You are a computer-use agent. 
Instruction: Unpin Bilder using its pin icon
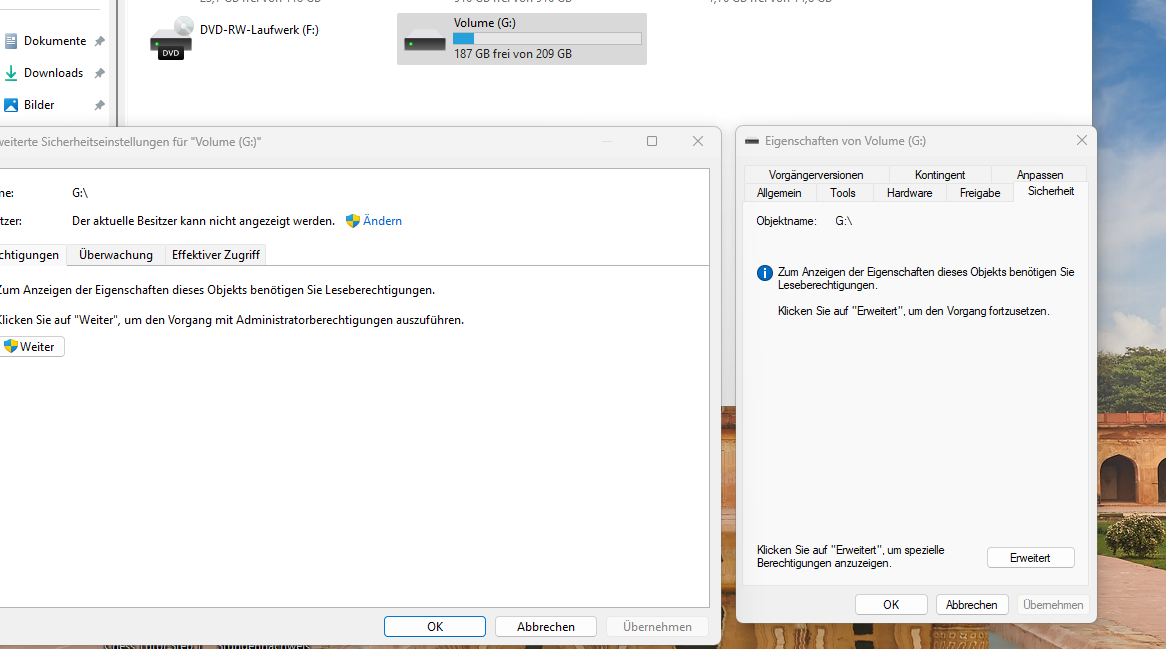click(100, 105)
